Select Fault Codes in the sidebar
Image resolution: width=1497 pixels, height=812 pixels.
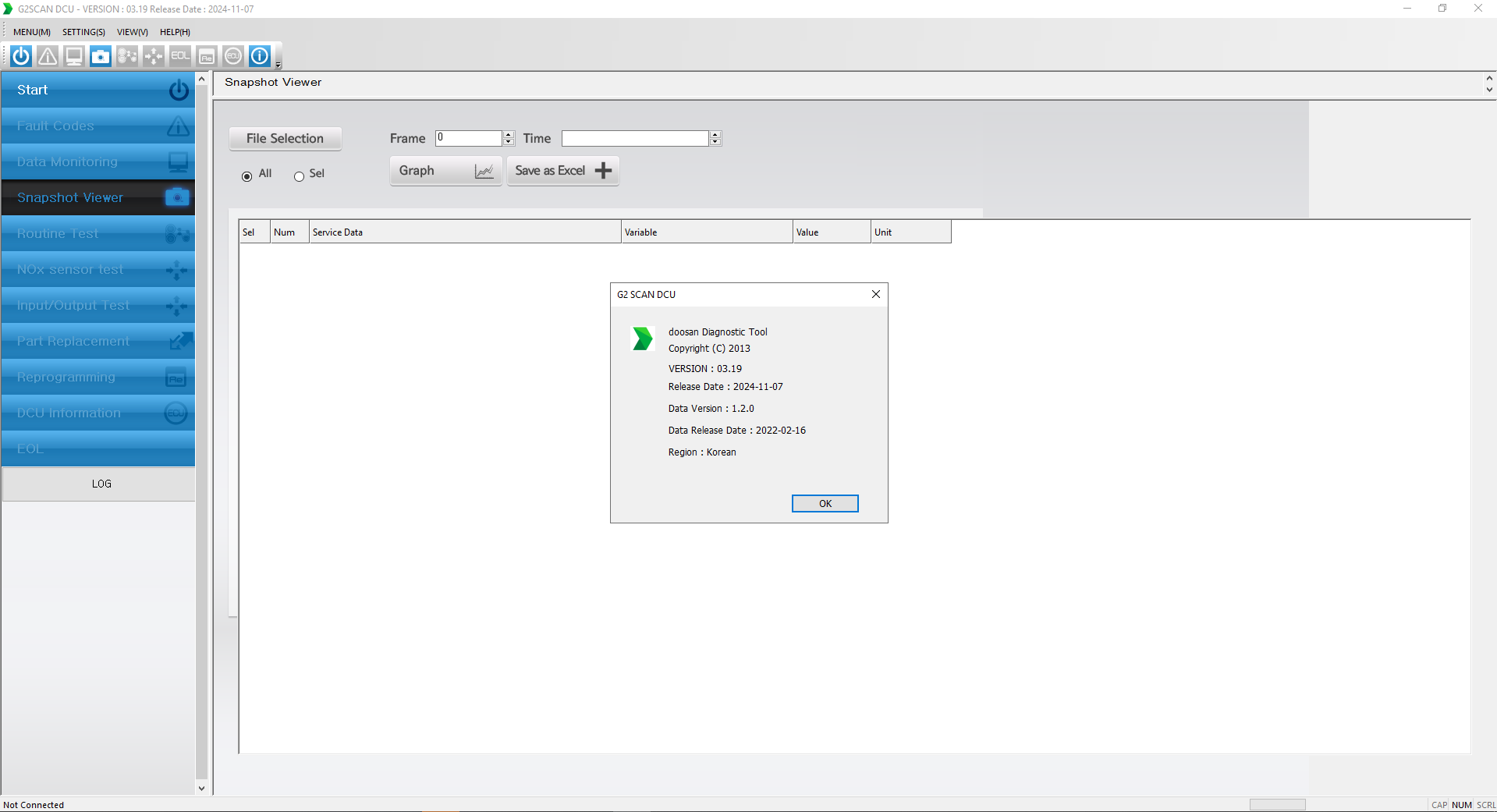tap(98, 126)
